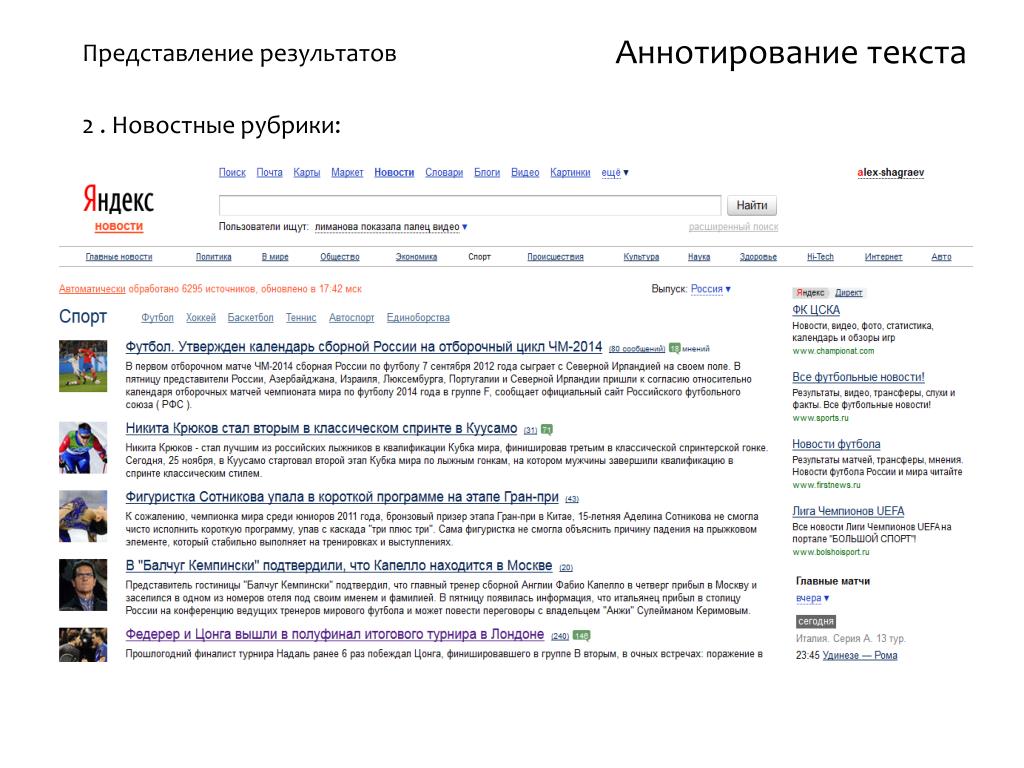Open the Единоборства subcategory
This screenshot has height=768, width=1024.
[x=418, y=317]
